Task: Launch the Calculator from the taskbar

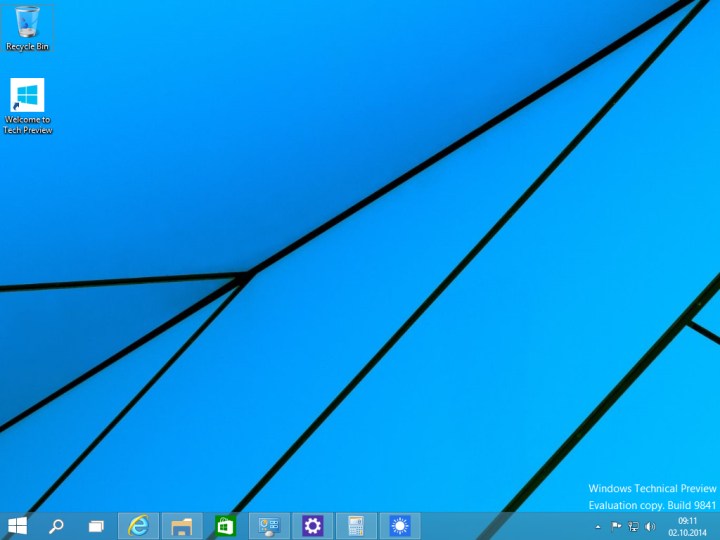Action: click(x=356, y=526)
